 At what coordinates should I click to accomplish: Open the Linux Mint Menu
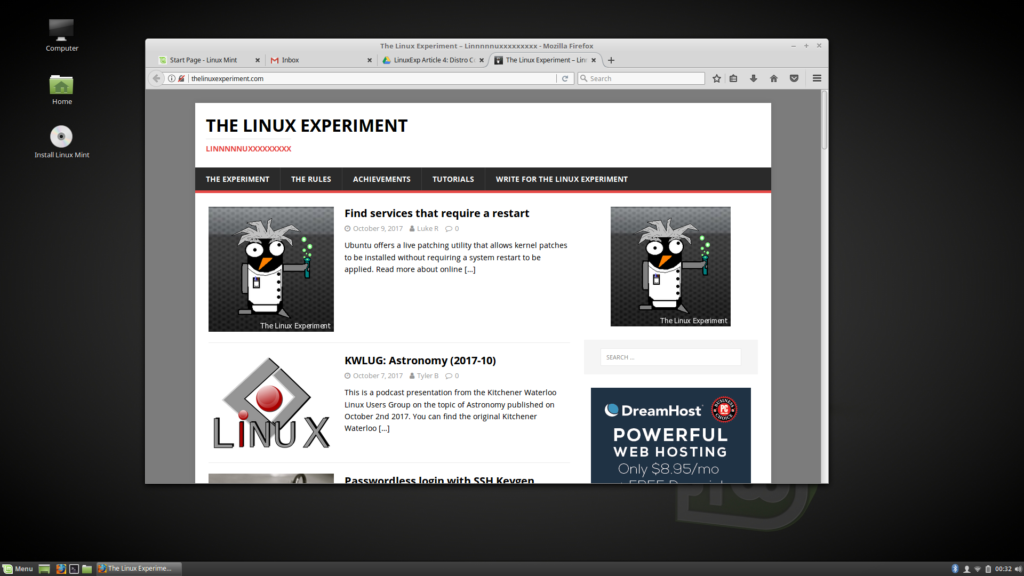(18, 568)
